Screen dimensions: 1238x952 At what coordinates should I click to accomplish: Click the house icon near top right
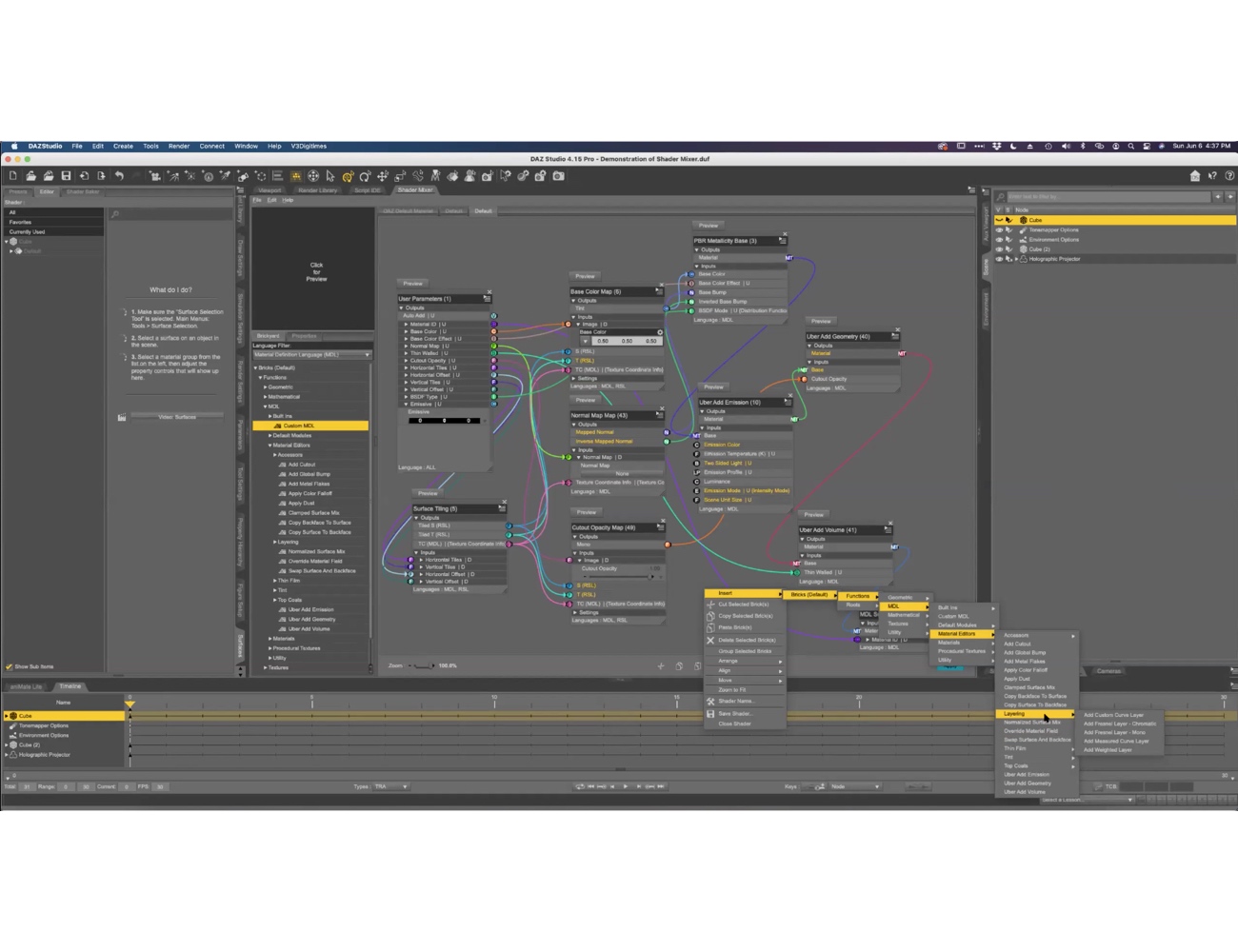coord(1195,176)
